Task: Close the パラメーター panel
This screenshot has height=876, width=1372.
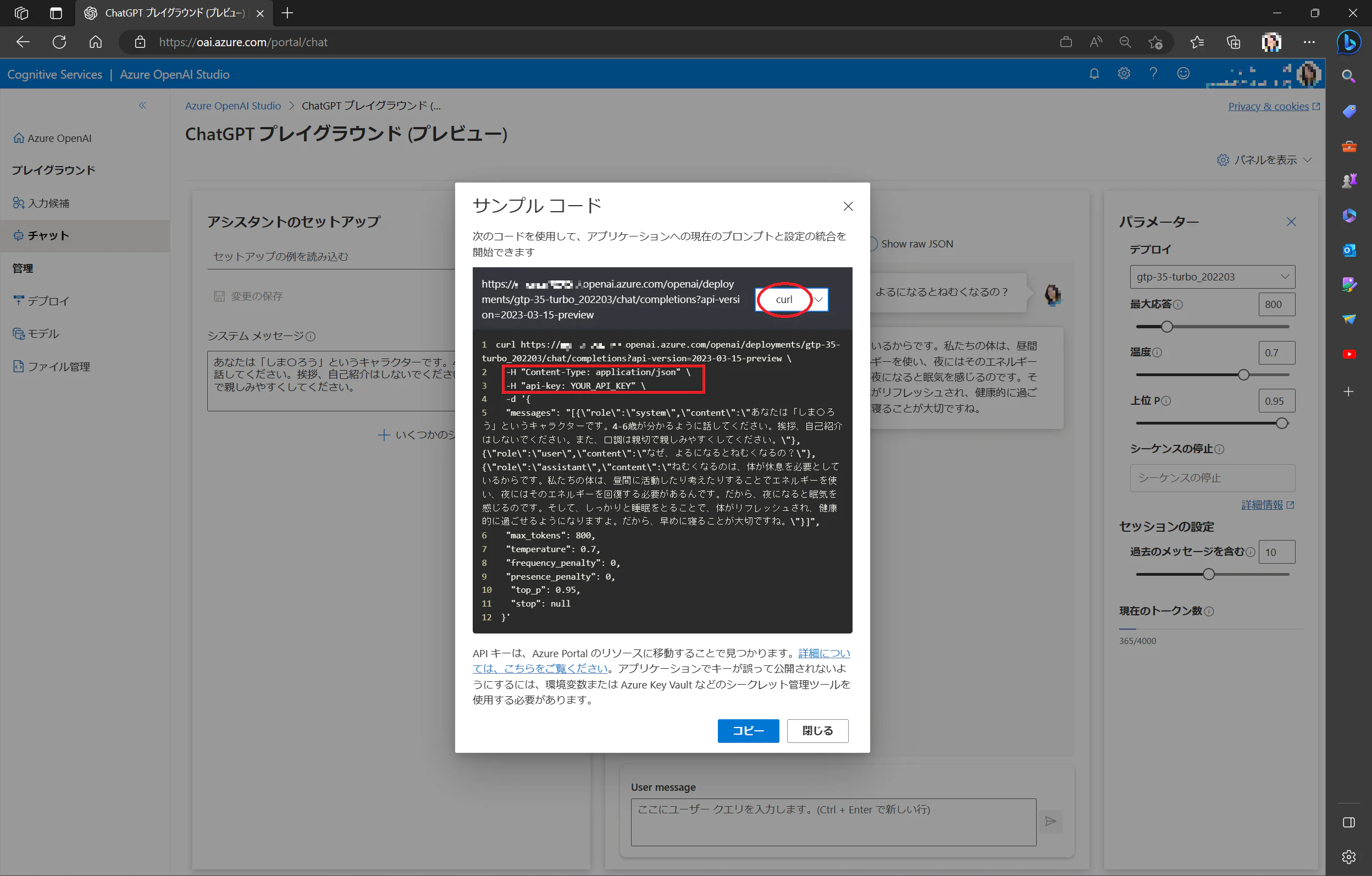Action: (1291, 222)
